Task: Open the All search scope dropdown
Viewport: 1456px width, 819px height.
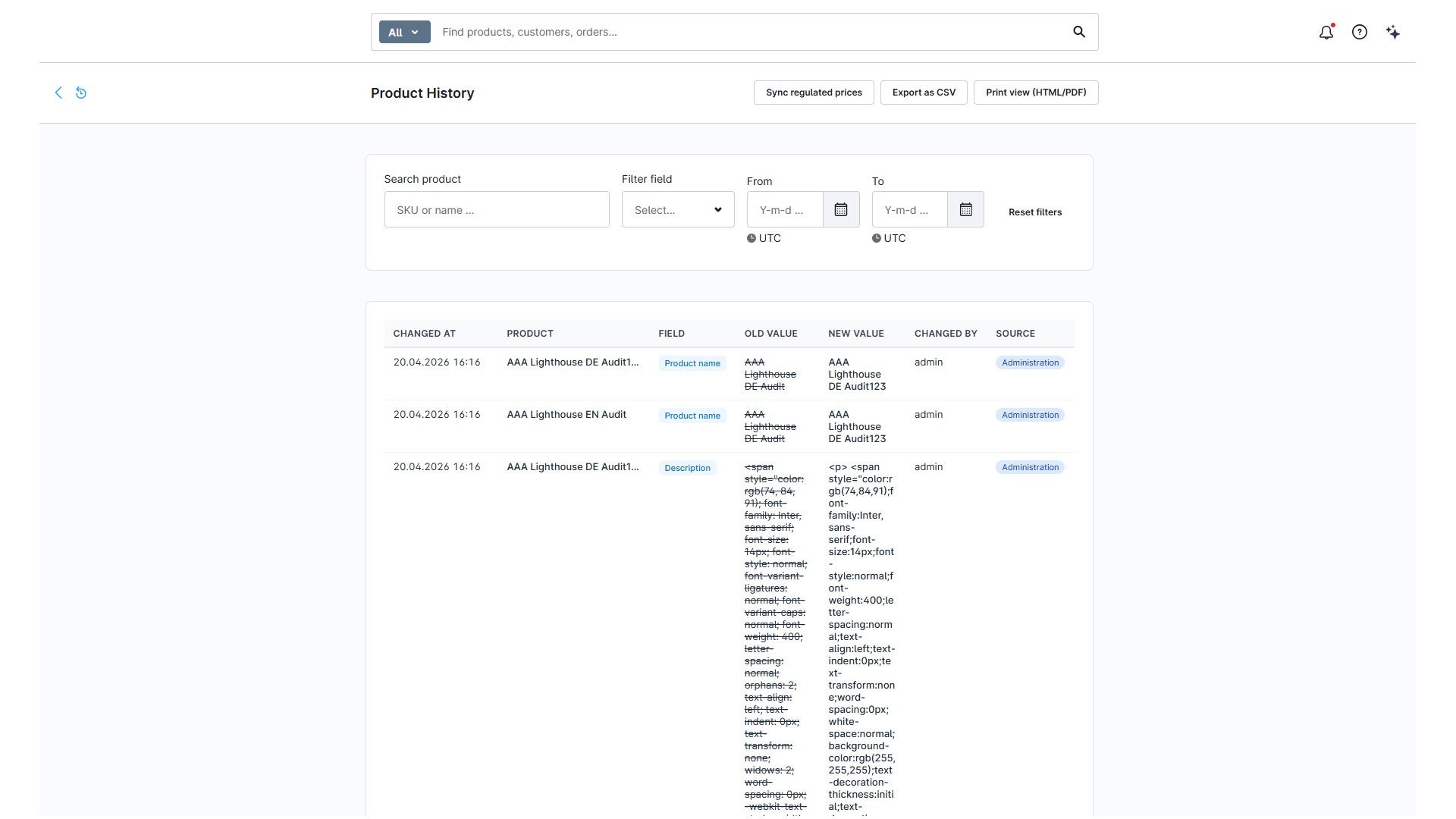Action: [404, 32]
